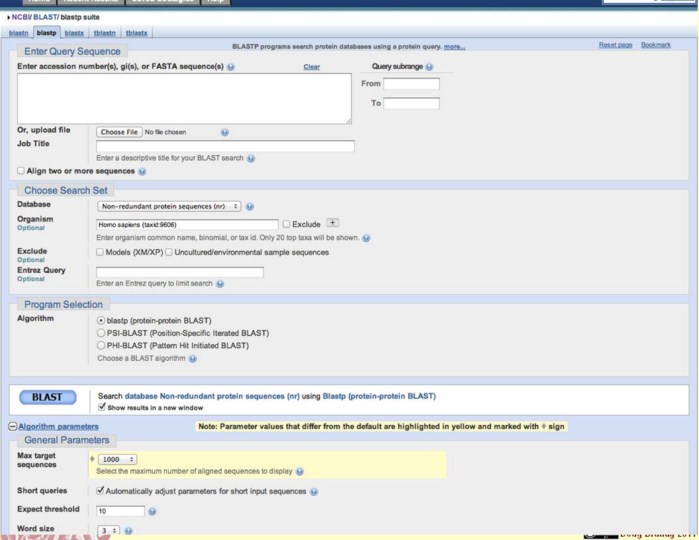The width and height of the screenshot is (699, 540).
Task: Switch to the blastn tab
Action: point(18,33)
